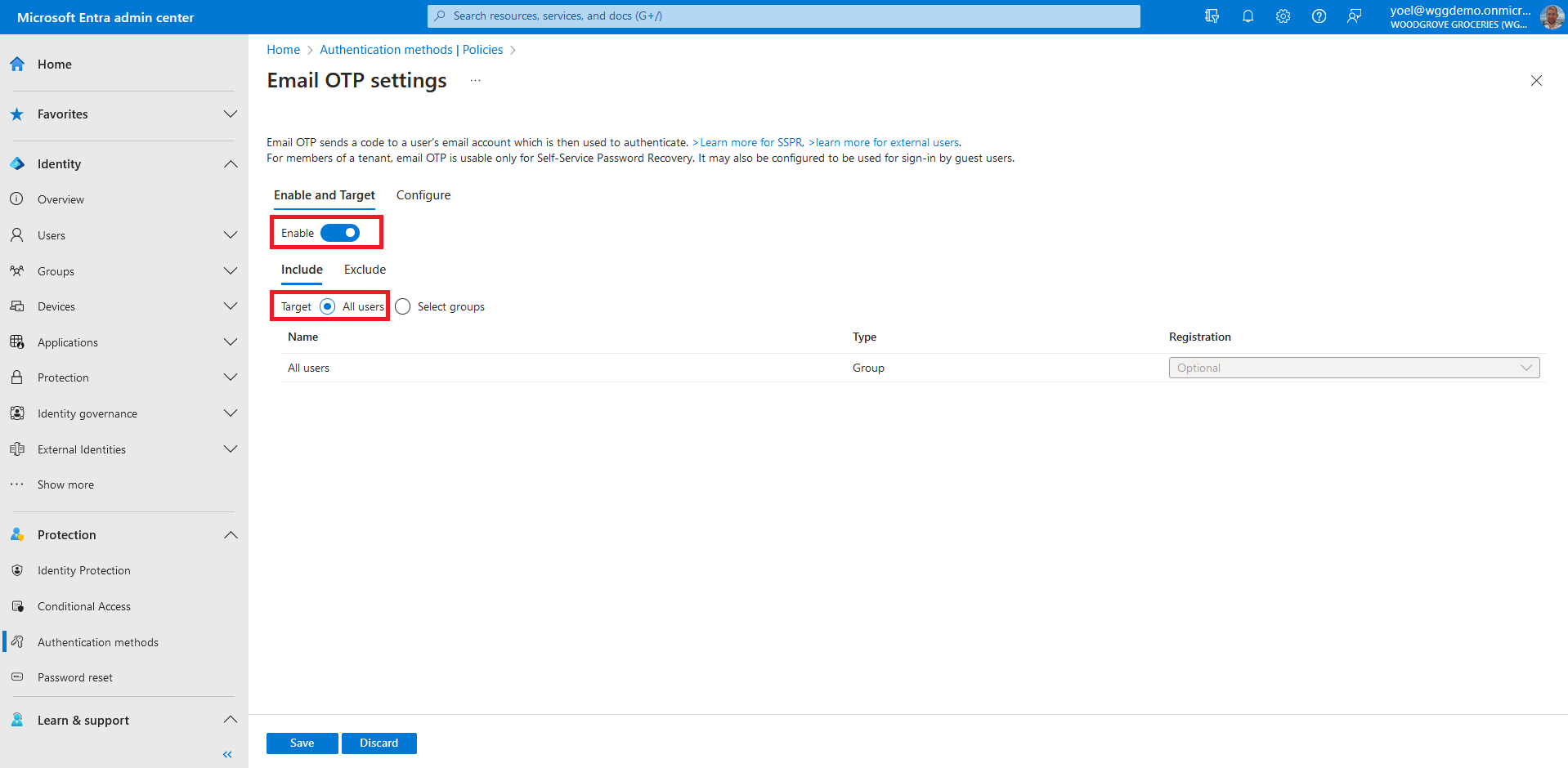Open the Copilot portal icon in header
The image size is (1568, 768).
point(1212,16)
